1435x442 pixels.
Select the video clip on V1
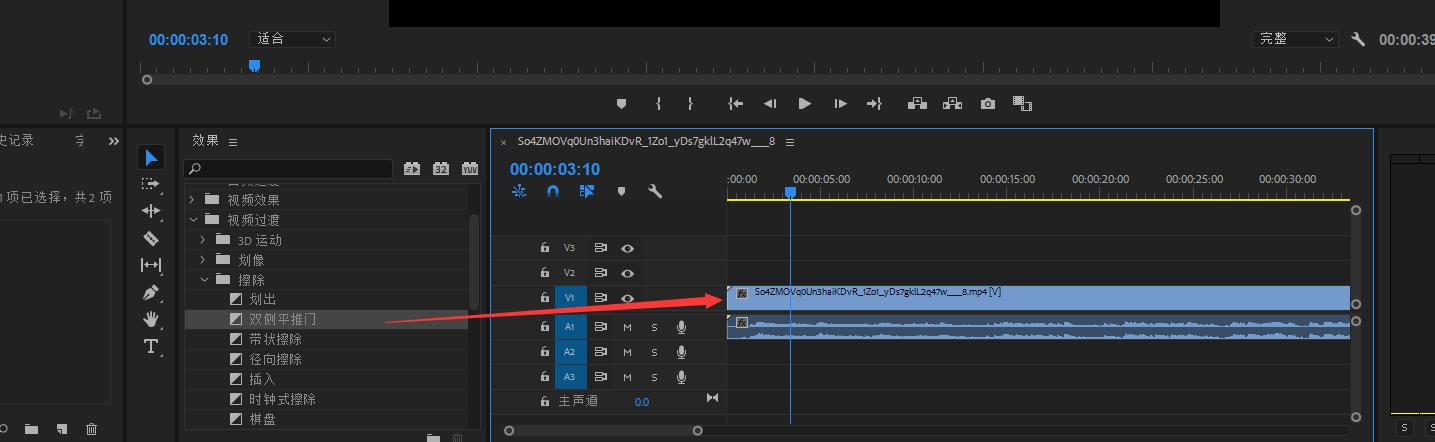[1040, 298]
